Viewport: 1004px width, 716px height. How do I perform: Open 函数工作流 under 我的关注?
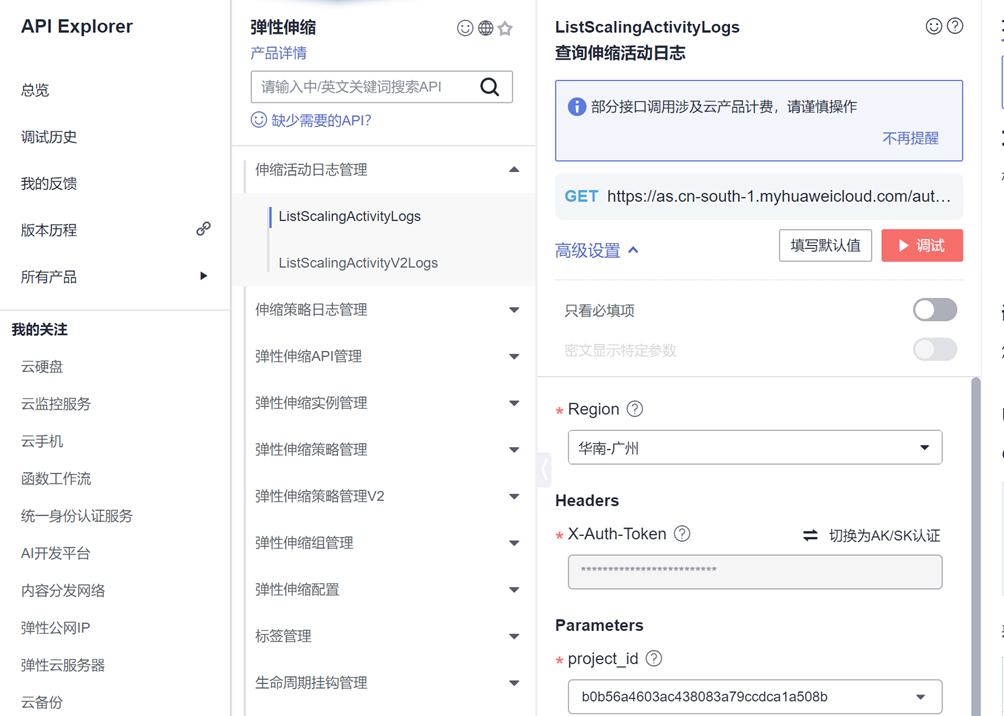pos(56,478)
